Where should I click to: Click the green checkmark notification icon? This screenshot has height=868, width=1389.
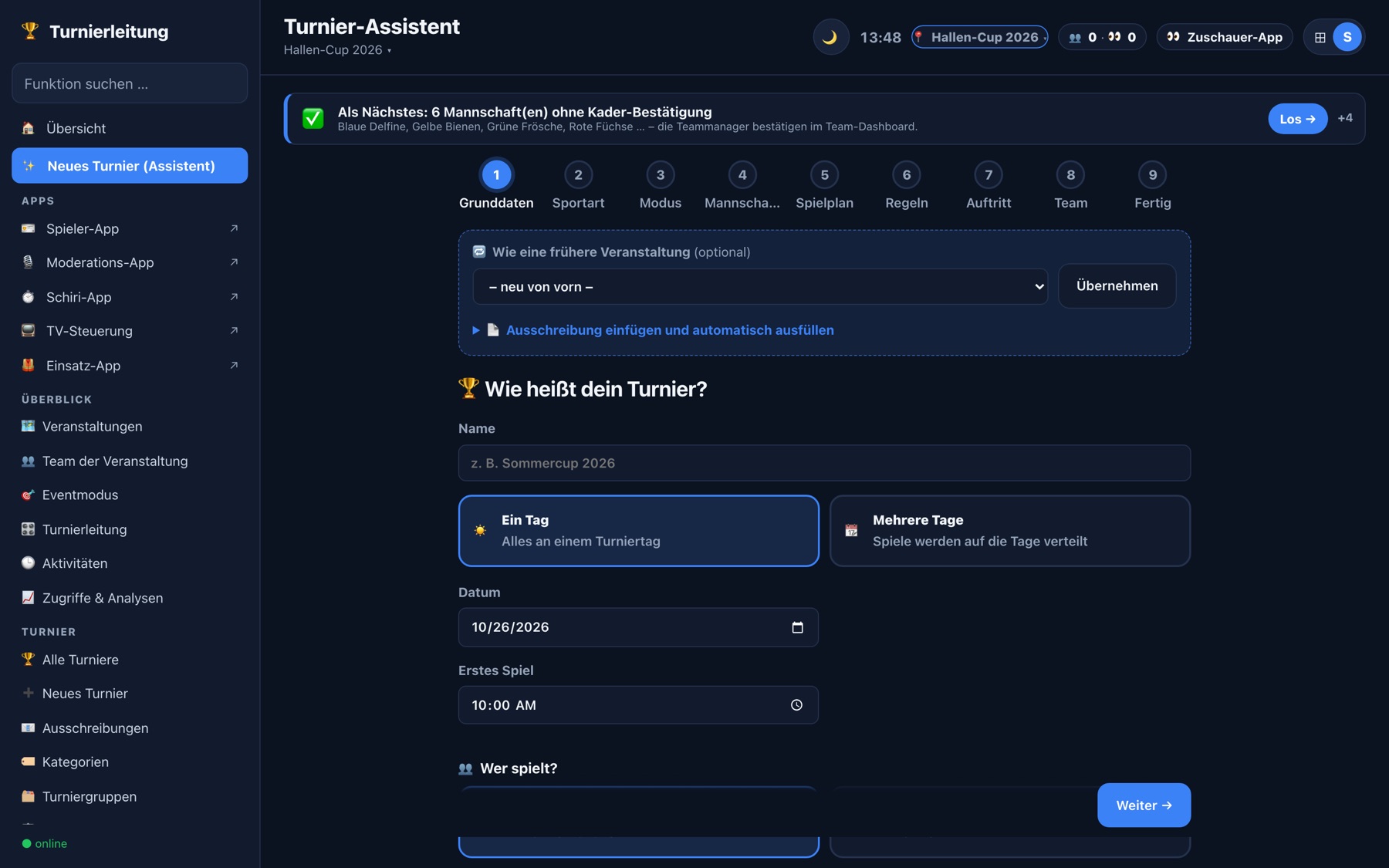(x=313, y=118)
